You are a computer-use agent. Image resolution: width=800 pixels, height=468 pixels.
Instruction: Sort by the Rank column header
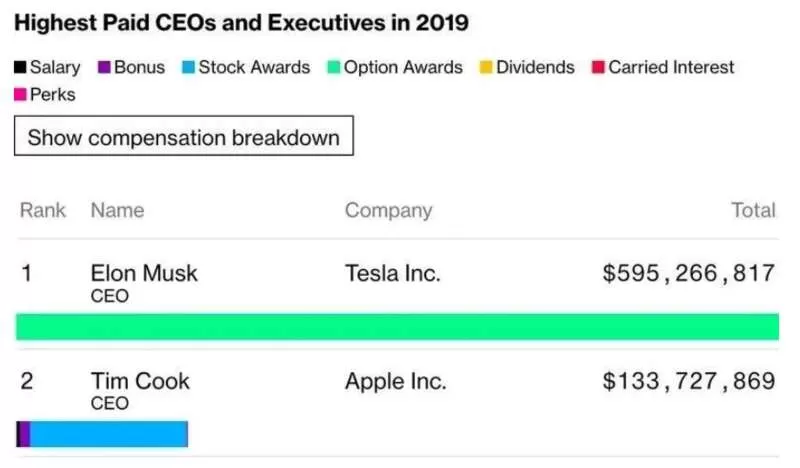pos(43,210)
